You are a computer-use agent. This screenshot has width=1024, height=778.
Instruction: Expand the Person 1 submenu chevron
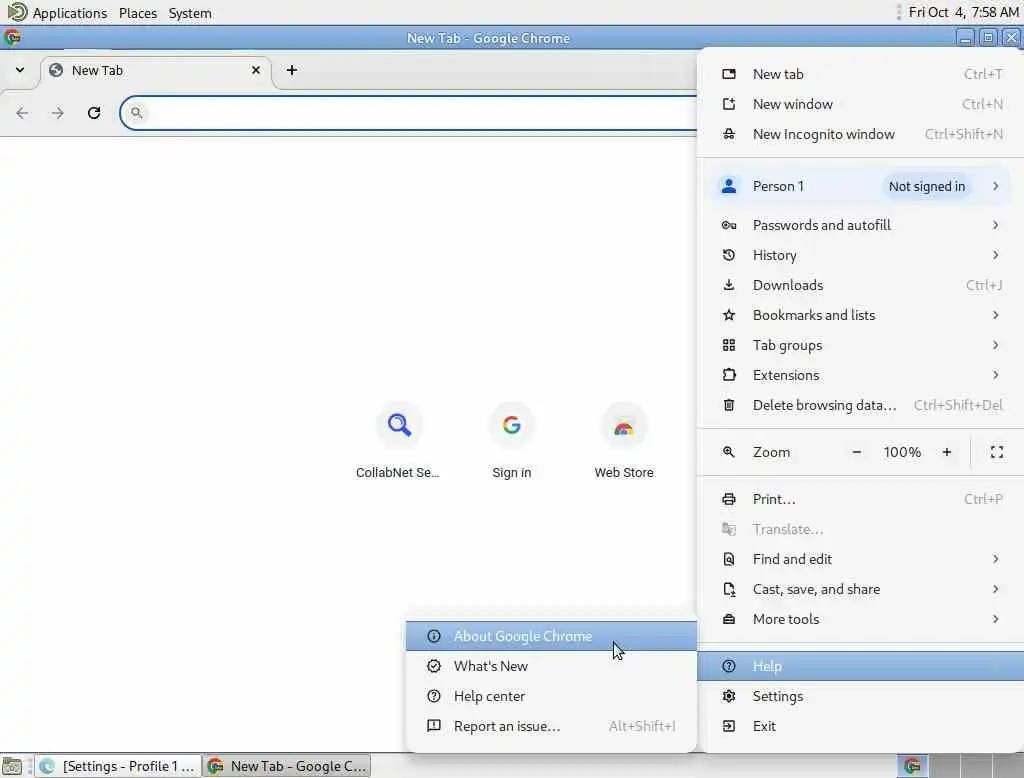point(995,186)
